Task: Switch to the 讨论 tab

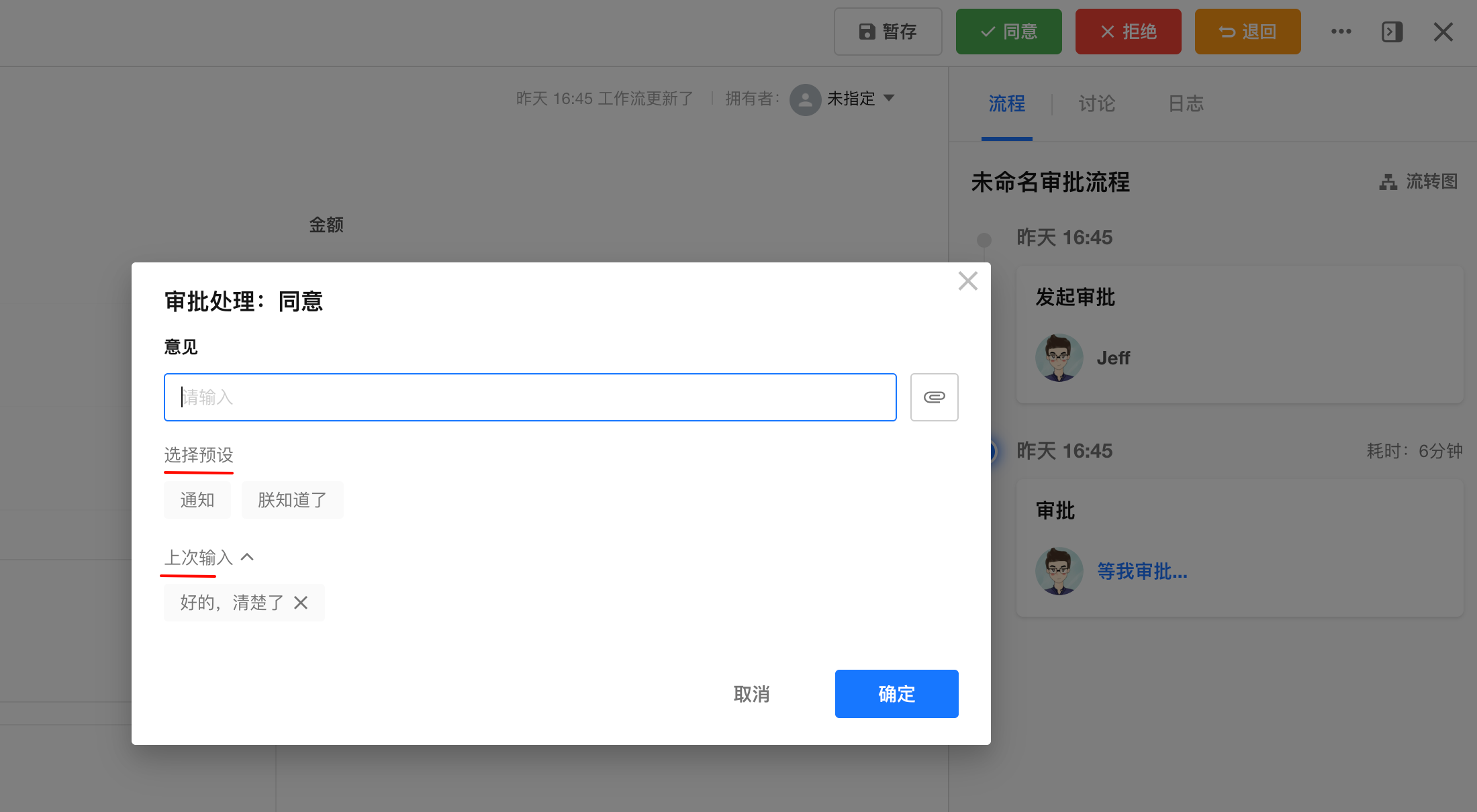Action: click(x=1096, y=104)
